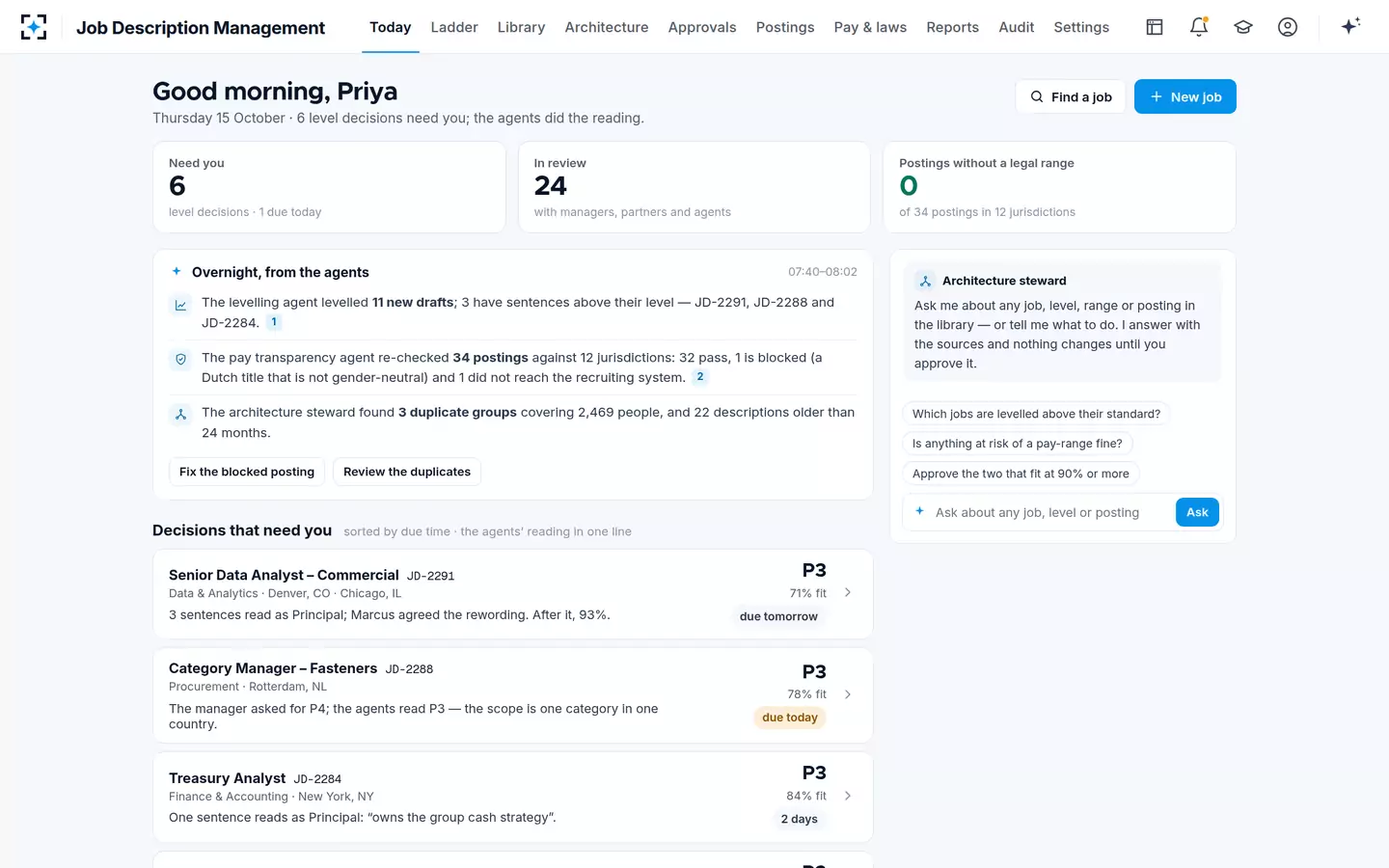Click the architecture steward icon in overnight list
1389x868 pixels.
[x=180, y=415]
